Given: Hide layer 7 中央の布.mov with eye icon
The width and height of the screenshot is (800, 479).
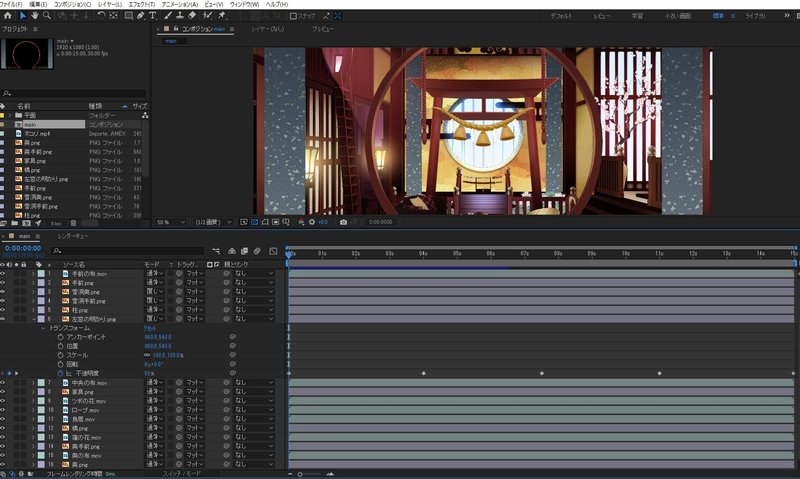Looking at the screenshot, I should [3, 383].
